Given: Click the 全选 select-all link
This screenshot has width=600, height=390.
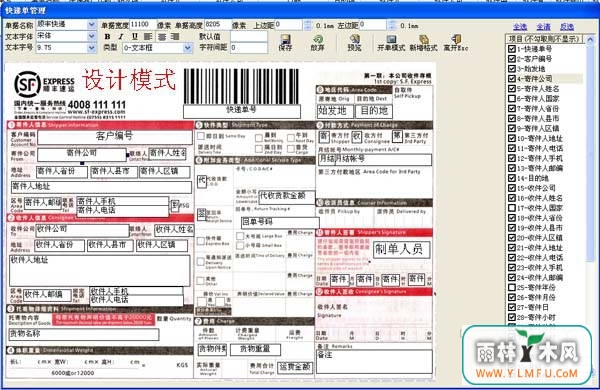Looking at the screenshot, I should [x=520, y=27].
